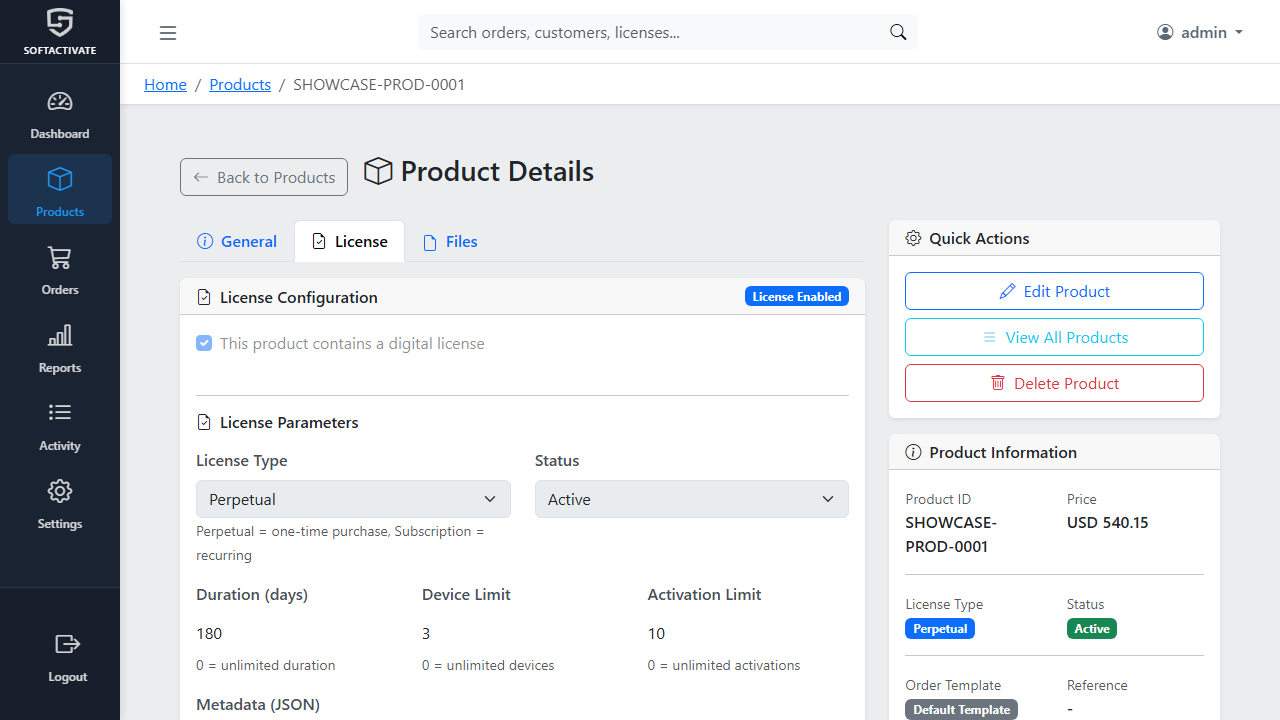Expand the License Type dropdown
Image resolution: width=1280 pixels, height=720 pixels.
click(353, 499)
